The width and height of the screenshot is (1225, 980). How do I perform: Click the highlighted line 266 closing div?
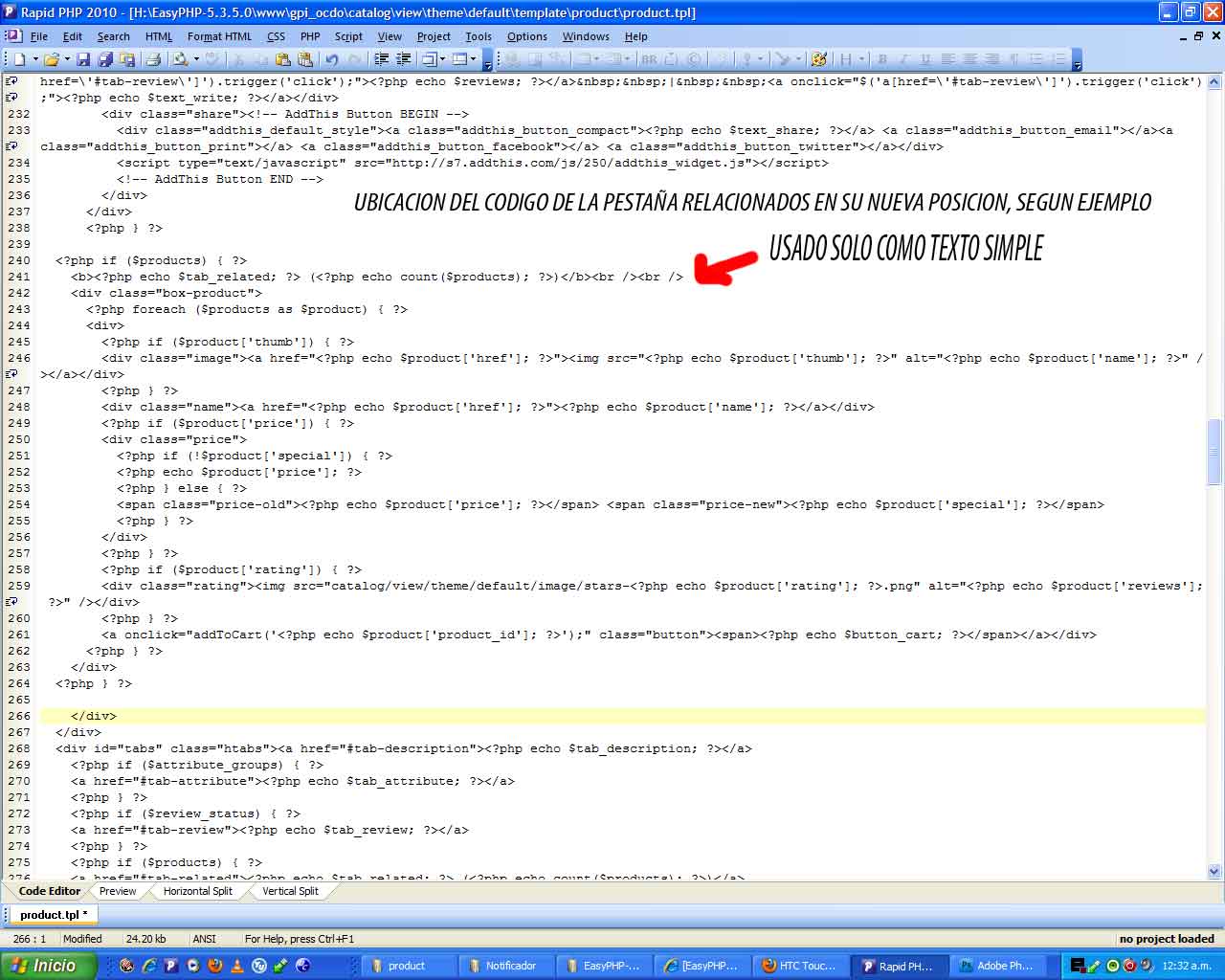pos(94,716)
